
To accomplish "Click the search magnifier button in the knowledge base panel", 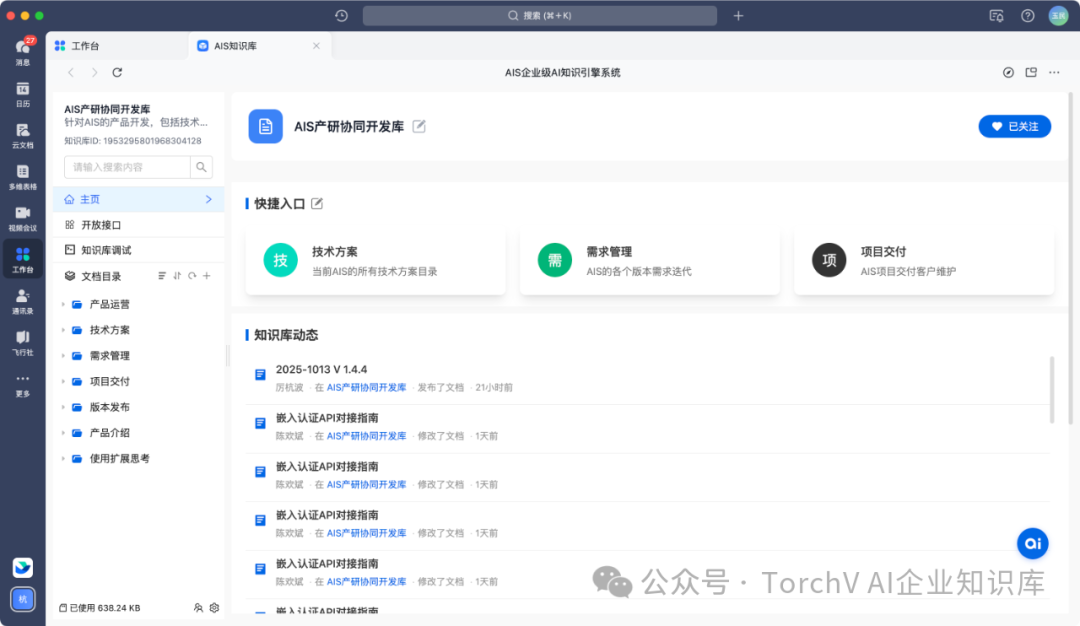I will coord(201,167).
